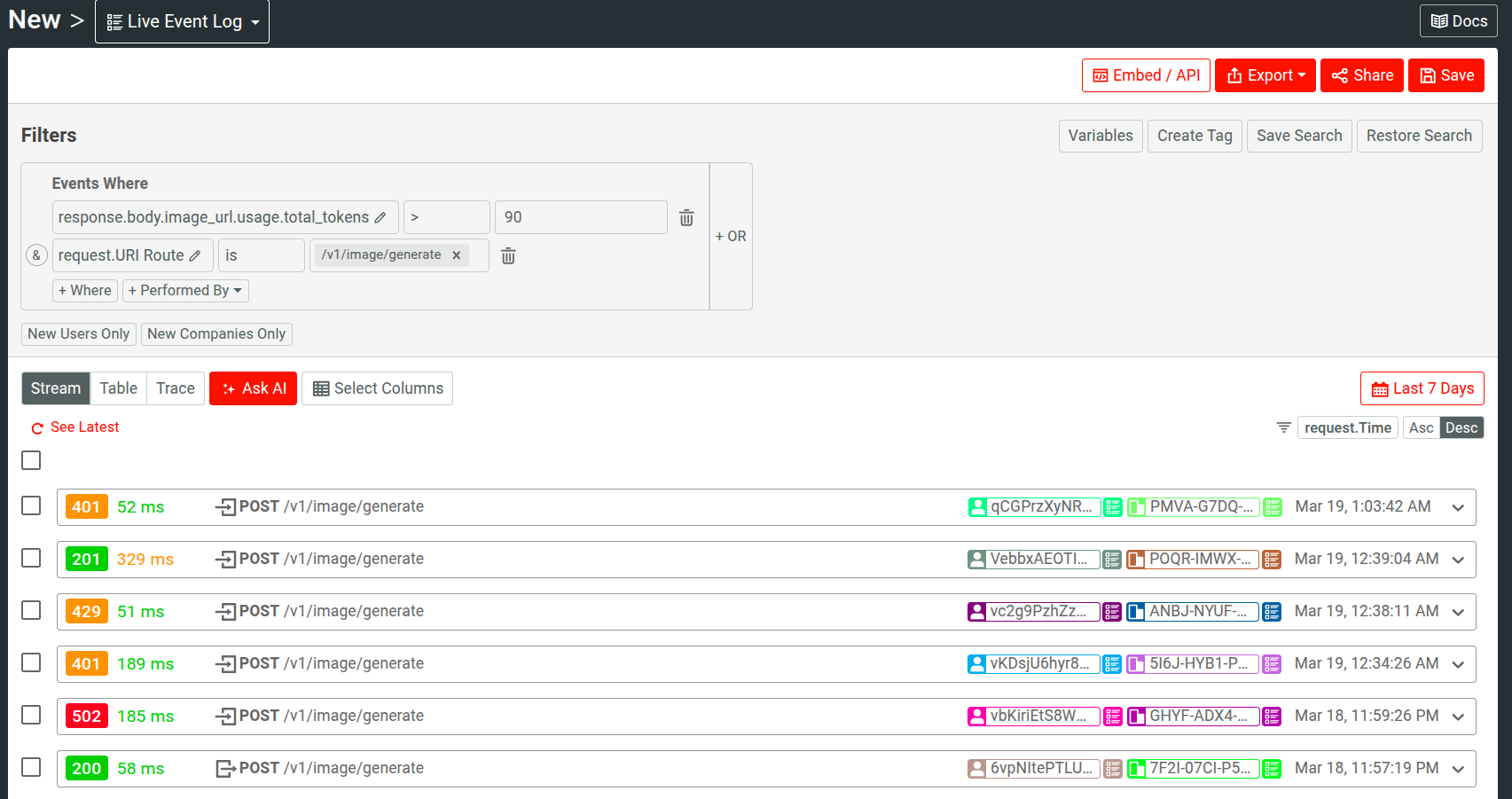Screen dimensions: 1512x799
Task: Check the select-all checkbox above the event rows
Action: click(30, 460)
